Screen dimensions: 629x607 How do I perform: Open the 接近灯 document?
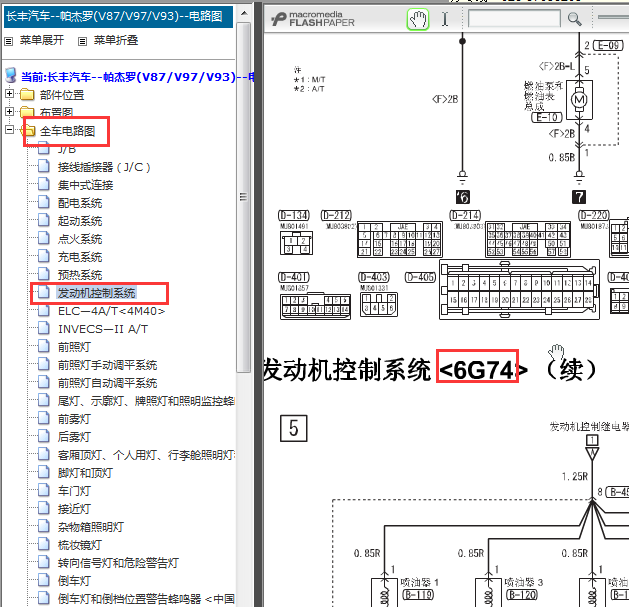click(74, 509)
